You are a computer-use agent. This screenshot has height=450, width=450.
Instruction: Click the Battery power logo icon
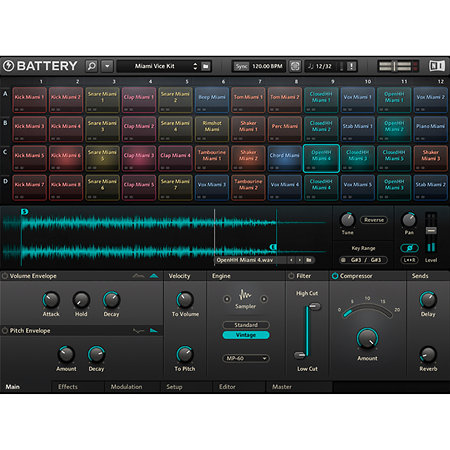coord(8,66)
